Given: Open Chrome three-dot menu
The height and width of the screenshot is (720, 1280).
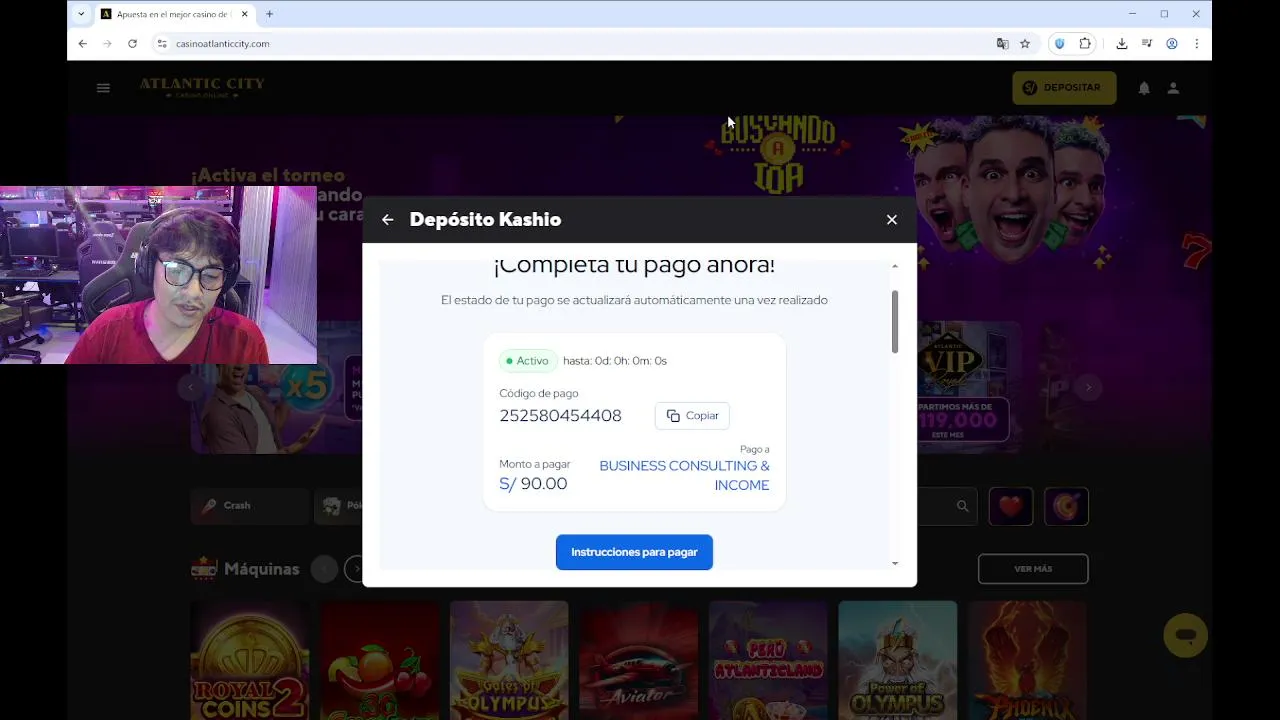Looking at the screenshot, I should [1197, 44].
